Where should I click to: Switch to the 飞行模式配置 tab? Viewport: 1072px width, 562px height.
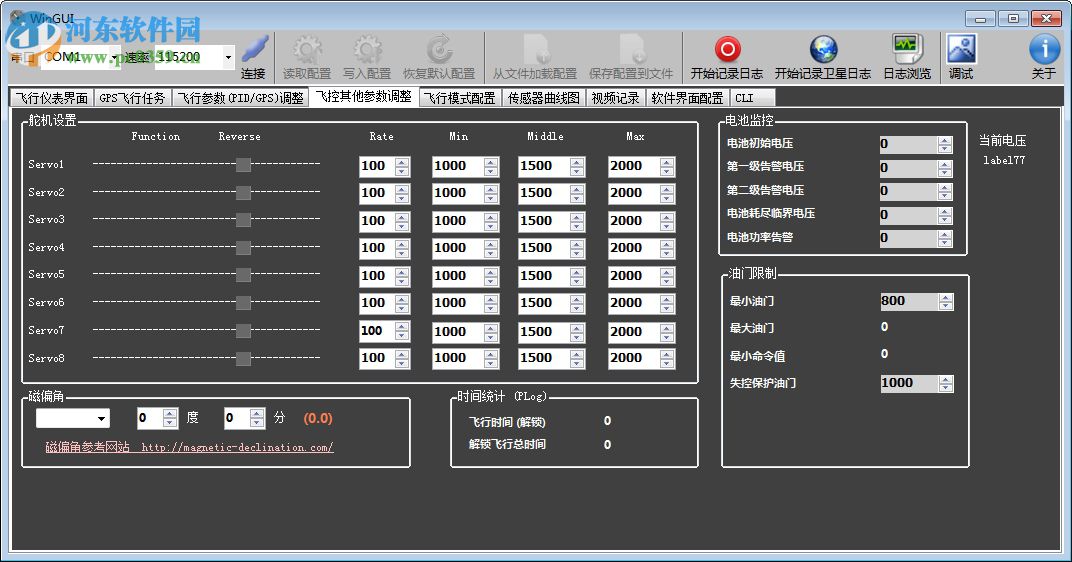[x=459, y=98]
